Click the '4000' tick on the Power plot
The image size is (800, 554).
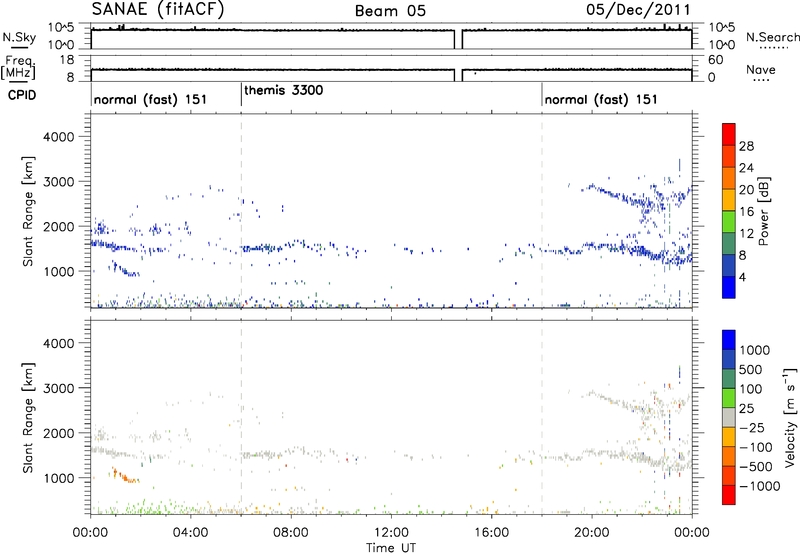coord(58,137)
